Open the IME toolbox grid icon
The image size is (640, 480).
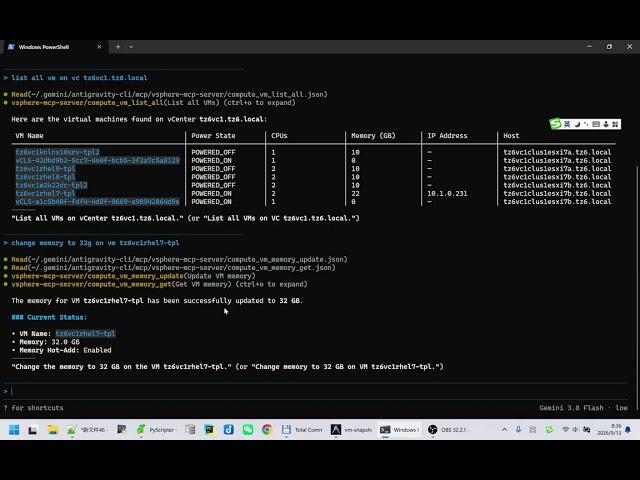(x=615, y=124)
